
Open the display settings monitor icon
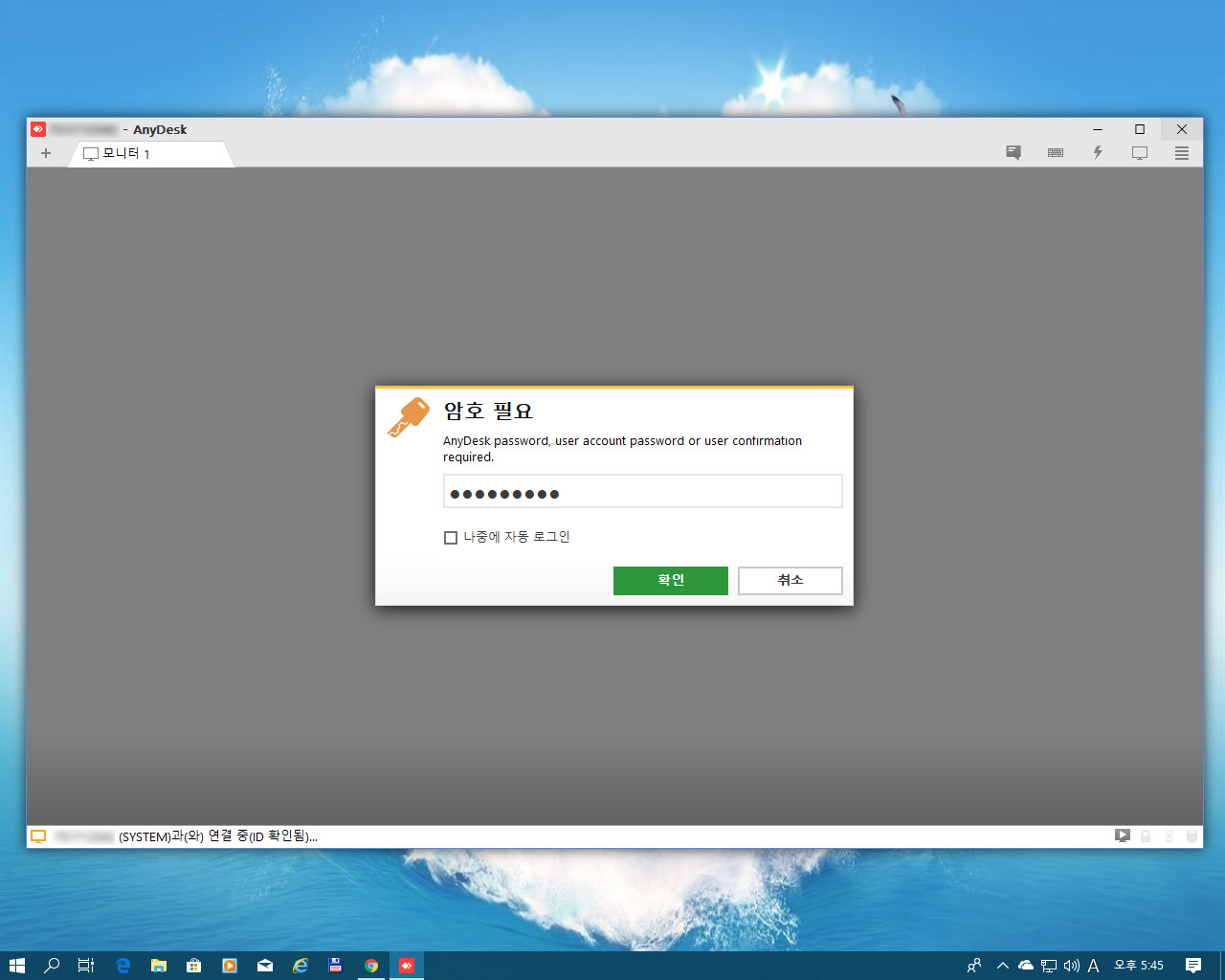point(1140,153)
